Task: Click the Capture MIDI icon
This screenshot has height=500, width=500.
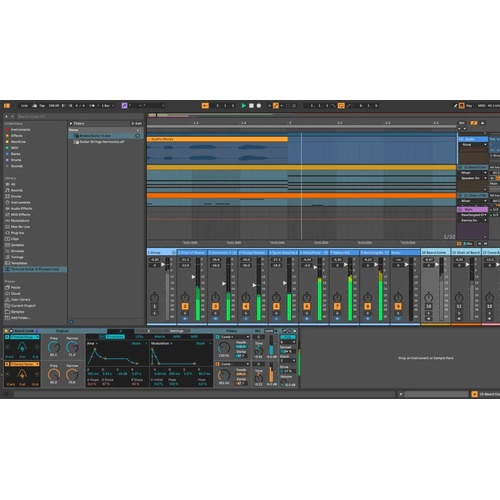Action: pos(288,106)
